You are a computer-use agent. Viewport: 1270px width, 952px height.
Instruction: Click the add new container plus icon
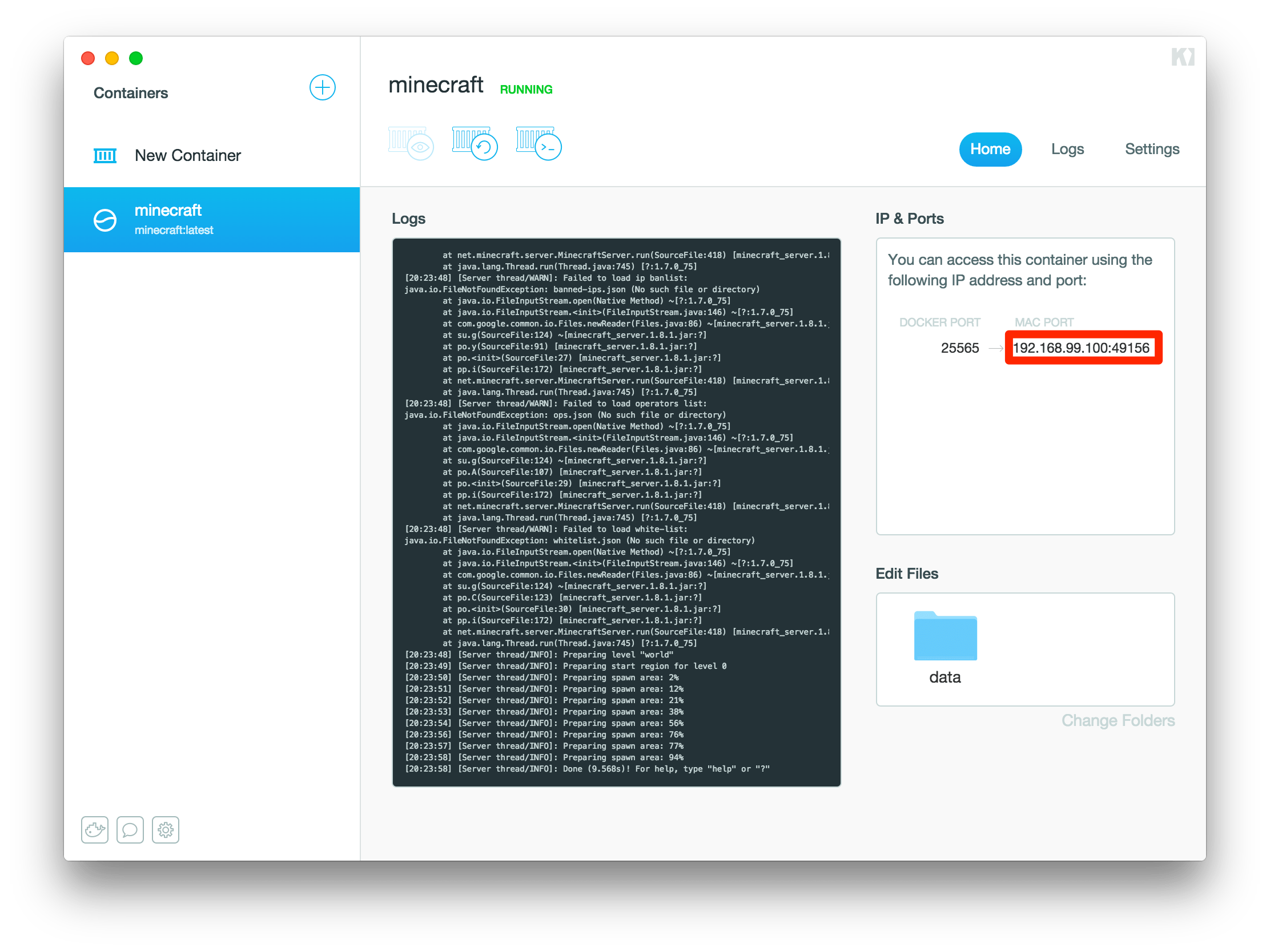pyautogui.click(x=322, y=87)
